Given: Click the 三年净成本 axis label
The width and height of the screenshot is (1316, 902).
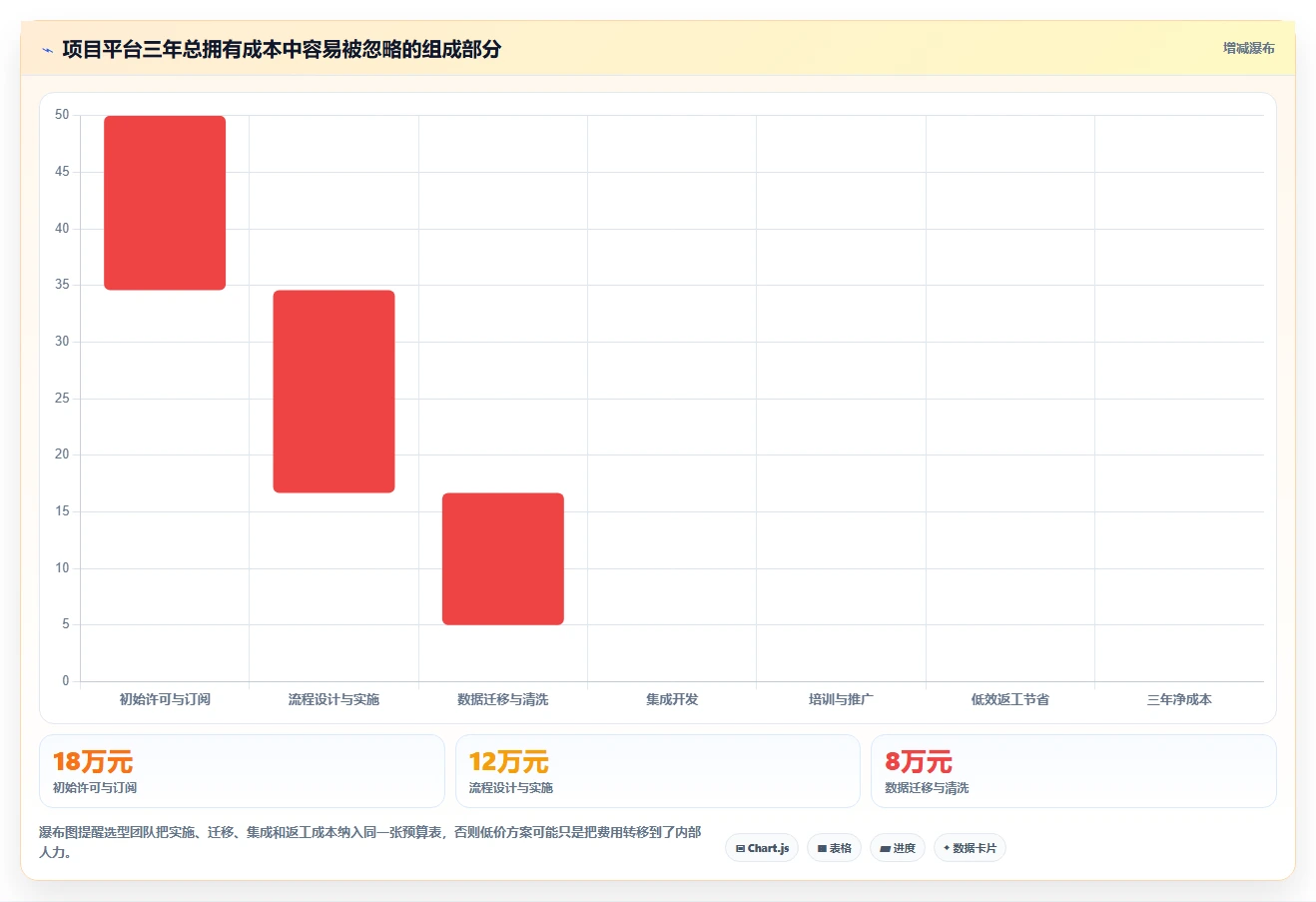Looking at the screenshot, I should 1179,699.
